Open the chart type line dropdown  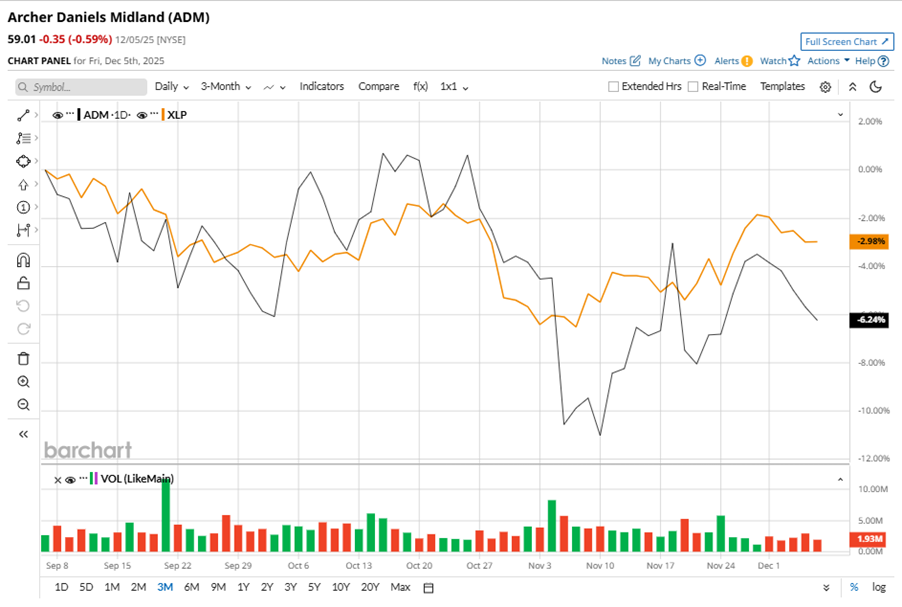pos(274,87)
